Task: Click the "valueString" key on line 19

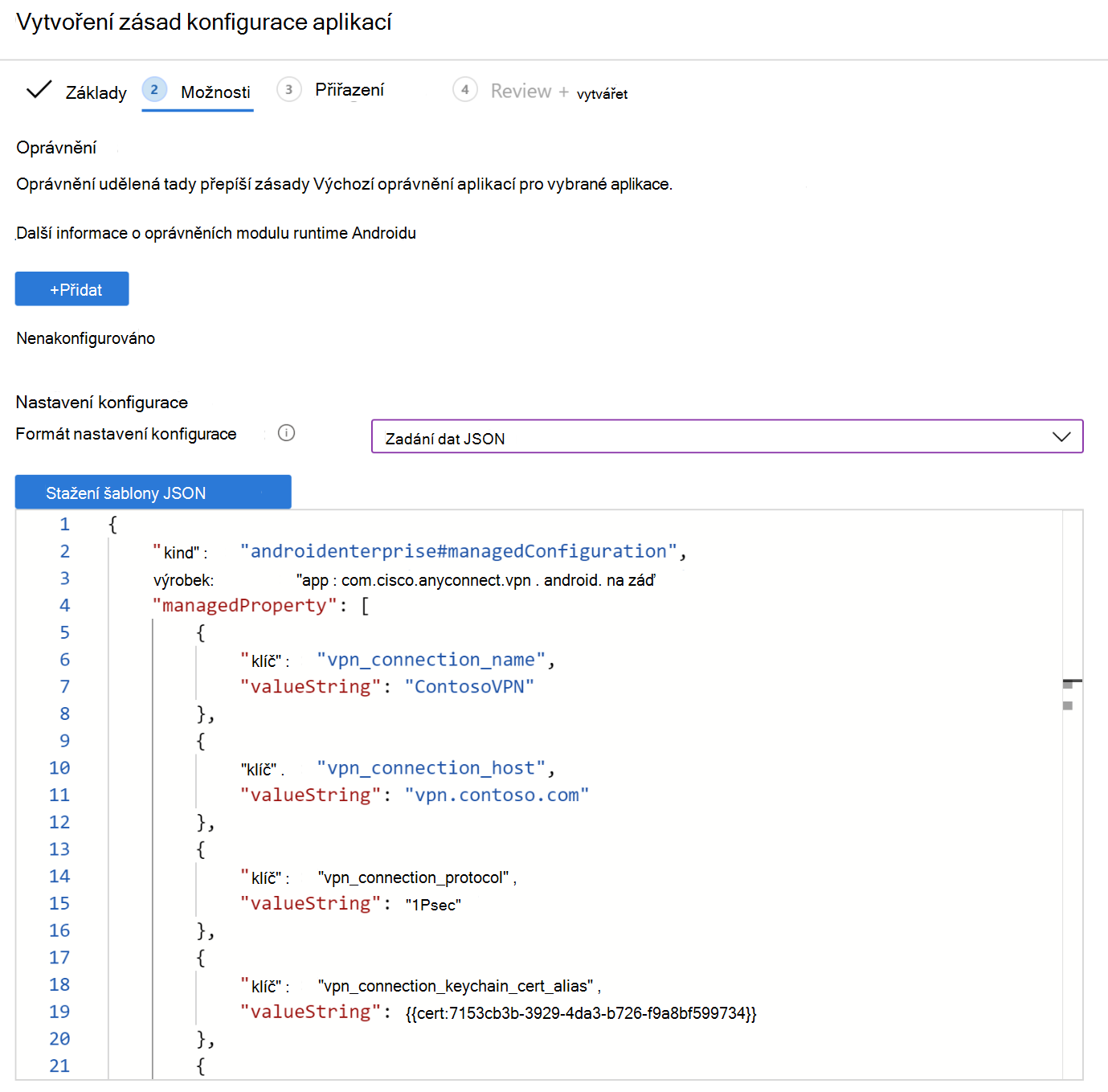Action: 310,1012
